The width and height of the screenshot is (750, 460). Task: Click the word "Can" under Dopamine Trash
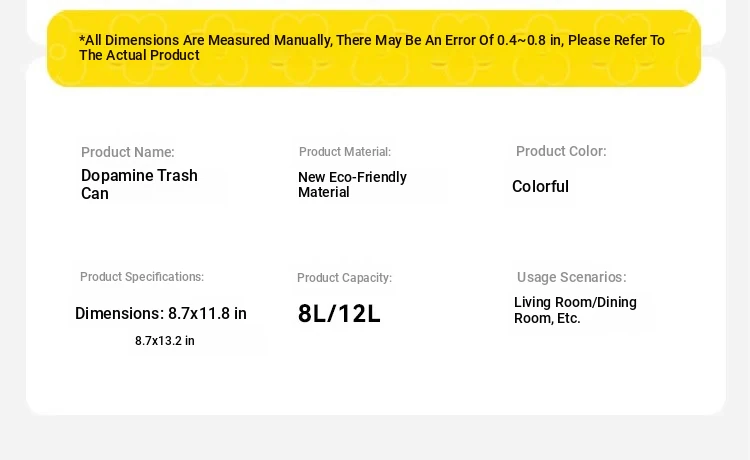click(x=95, y=194)
